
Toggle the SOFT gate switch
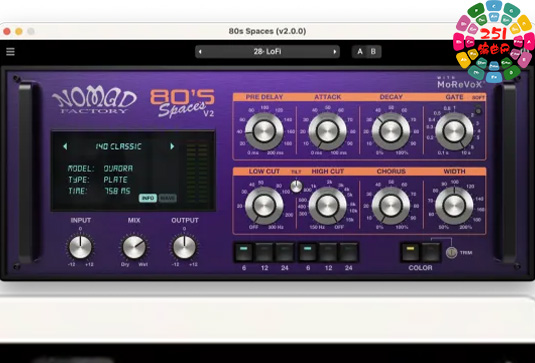(478, 110)
